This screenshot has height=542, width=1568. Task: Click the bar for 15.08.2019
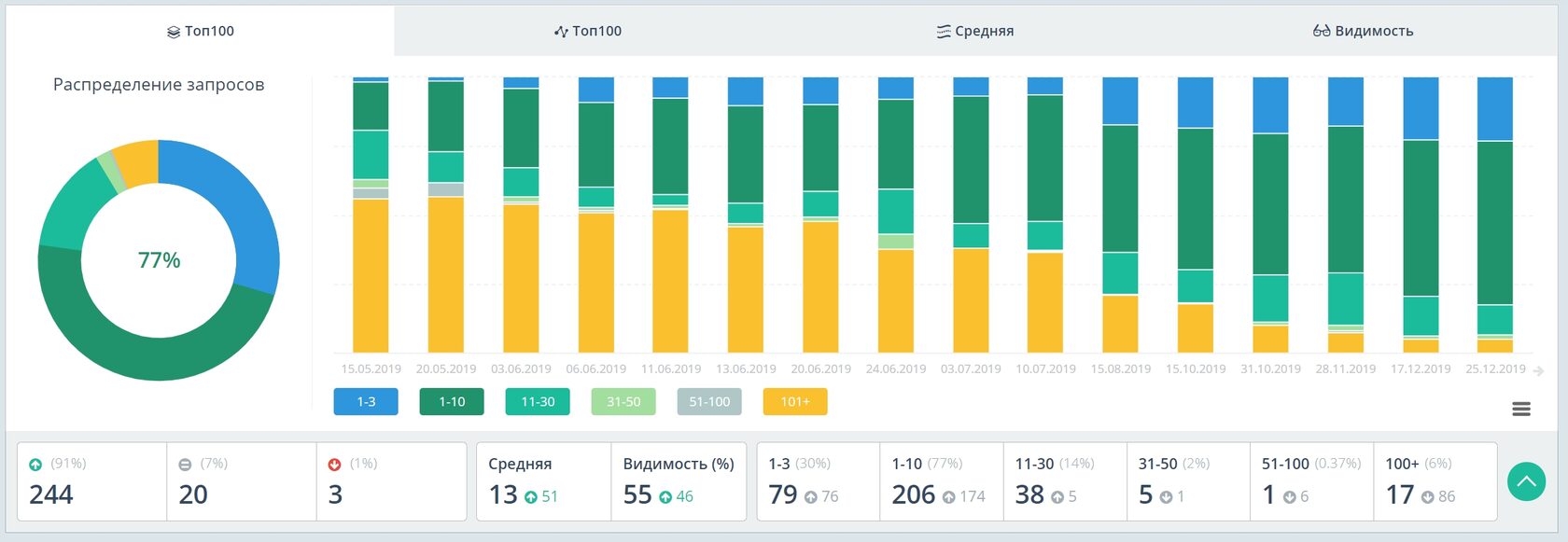[1120, 215]
